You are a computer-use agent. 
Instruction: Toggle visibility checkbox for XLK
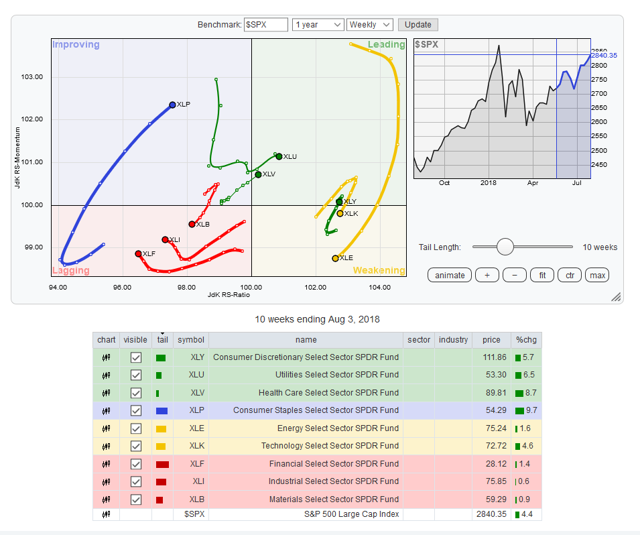136,446
